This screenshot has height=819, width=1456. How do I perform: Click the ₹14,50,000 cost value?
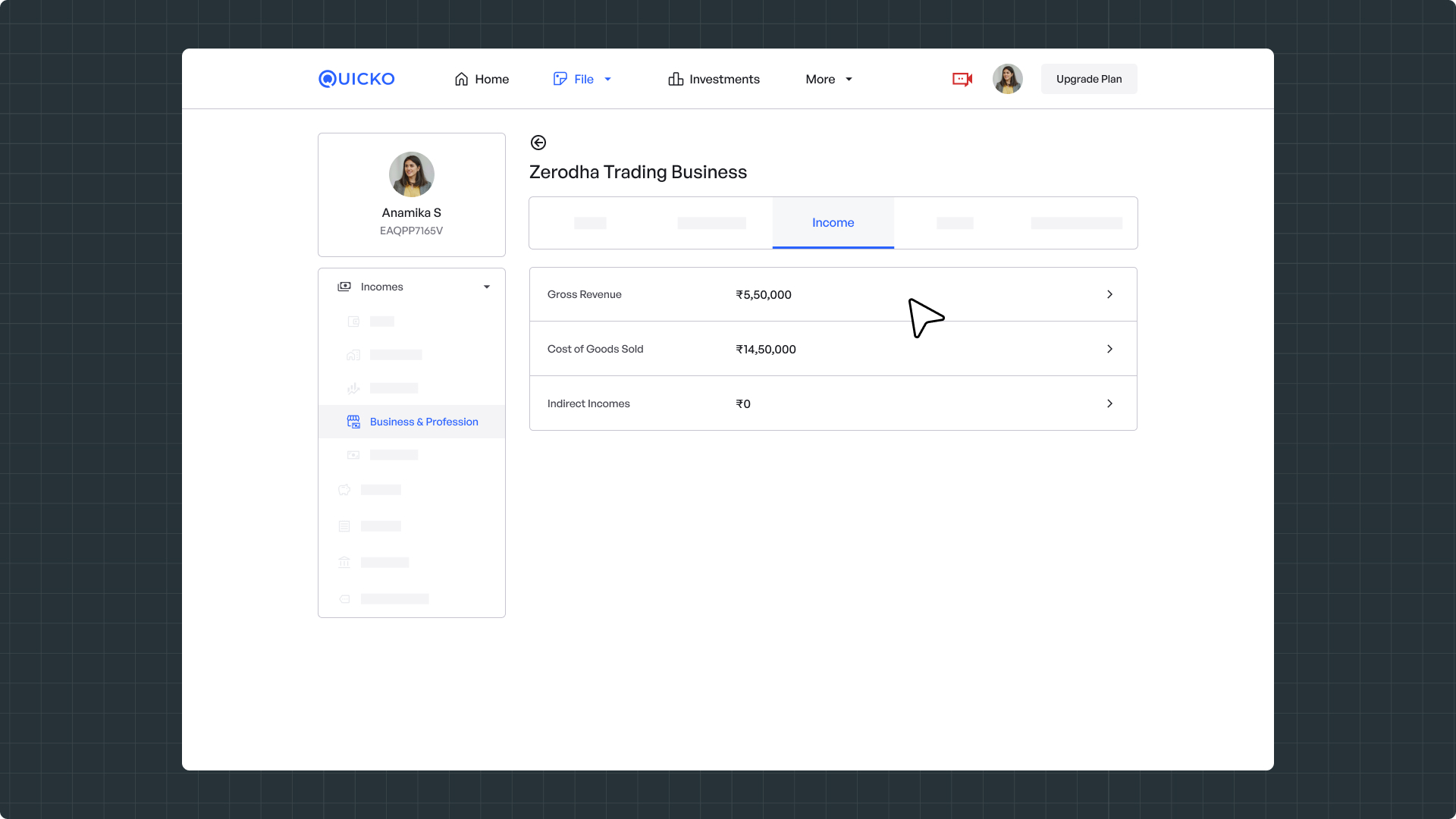coord(766,350)
